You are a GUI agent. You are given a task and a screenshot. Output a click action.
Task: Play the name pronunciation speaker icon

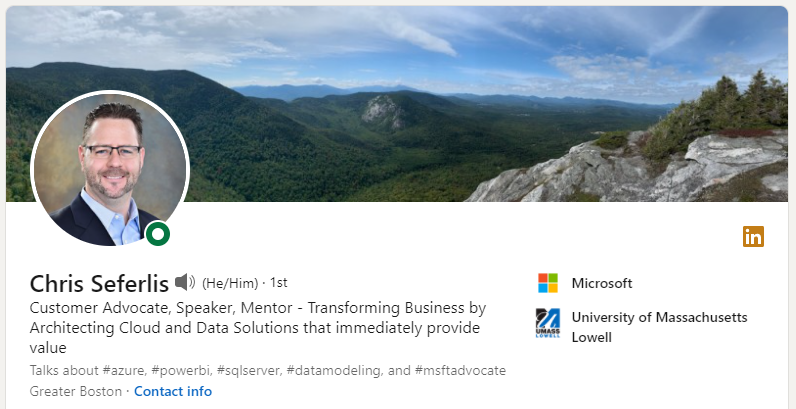[x=185, y=283]
